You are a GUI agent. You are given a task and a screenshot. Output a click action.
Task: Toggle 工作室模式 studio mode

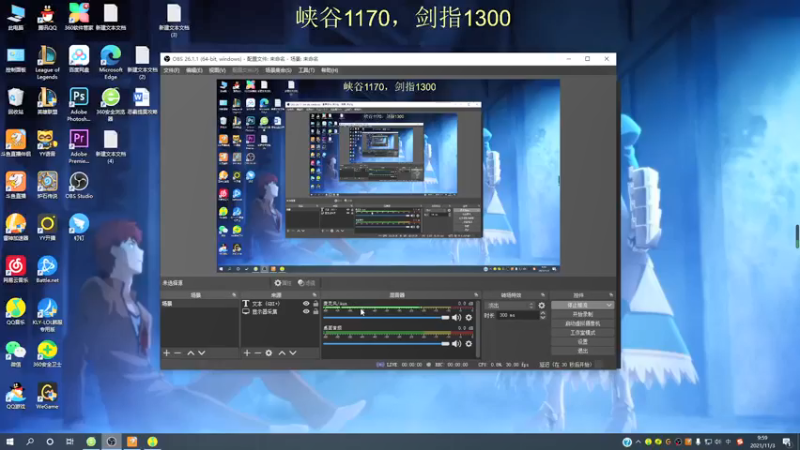[x=583, y=333]
